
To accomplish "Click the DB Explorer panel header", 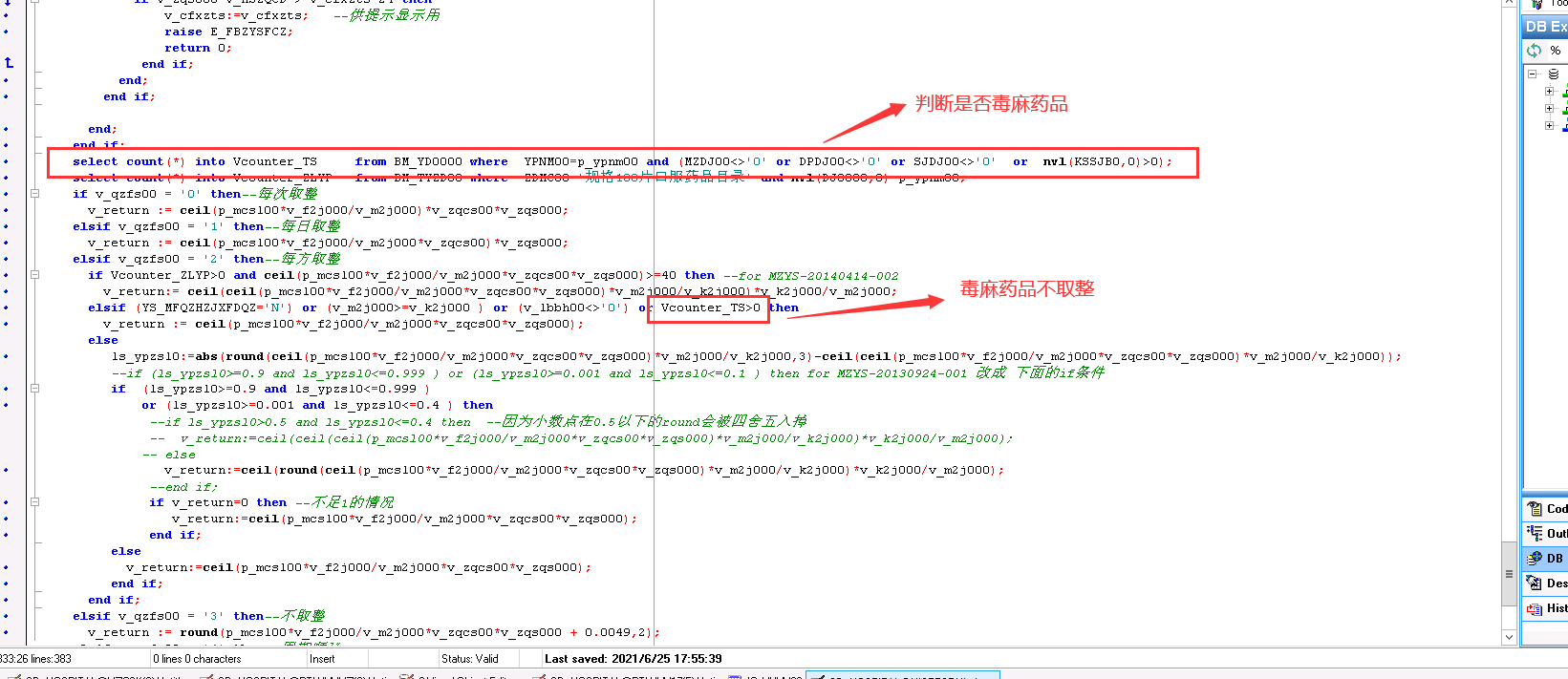I will tap(1545, 27).
